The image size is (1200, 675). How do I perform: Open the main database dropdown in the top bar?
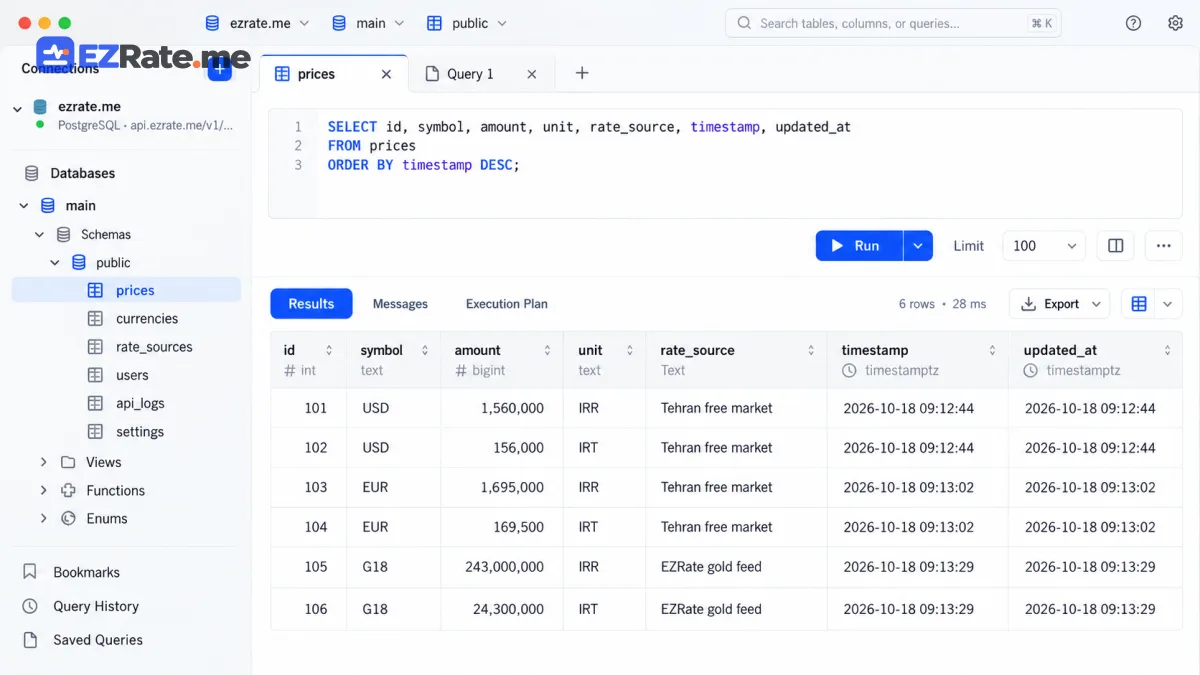point(368,23)
